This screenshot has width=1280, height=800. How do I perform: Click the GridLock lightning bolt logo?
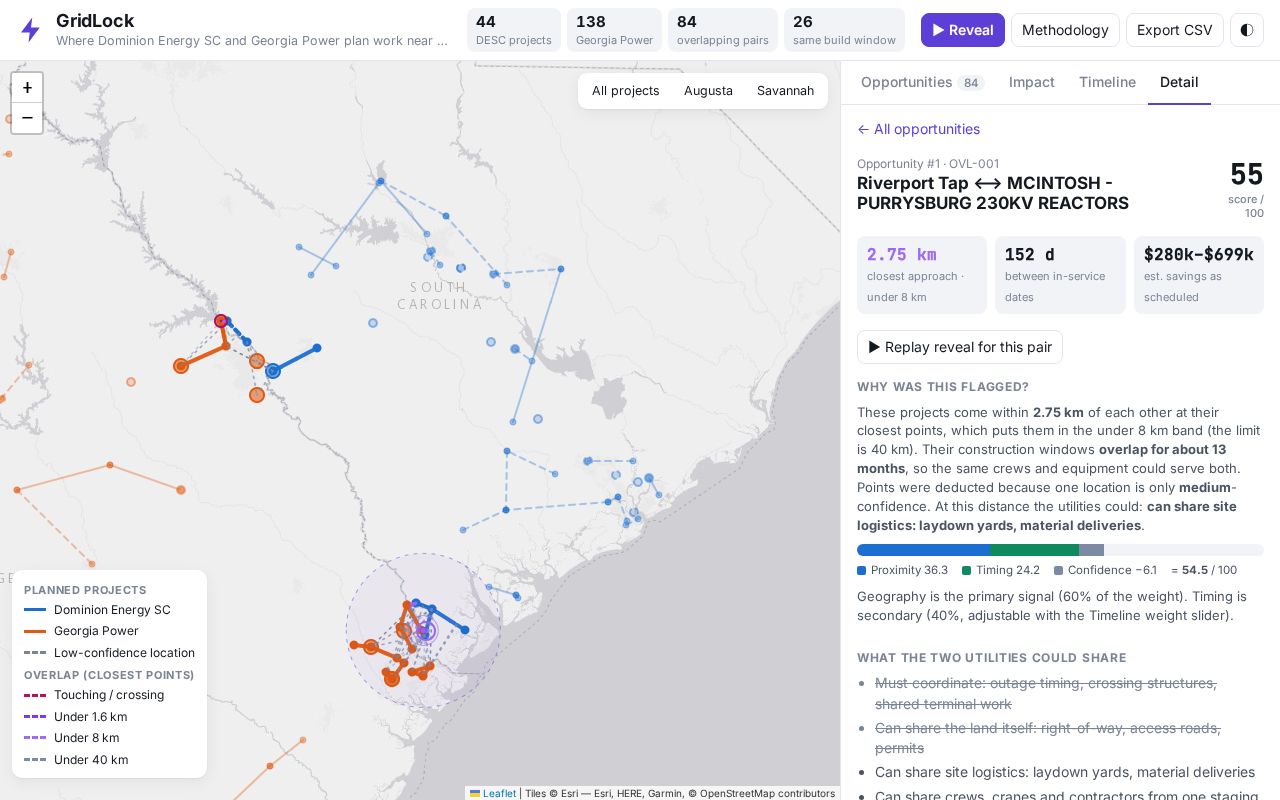click(31, 30)
